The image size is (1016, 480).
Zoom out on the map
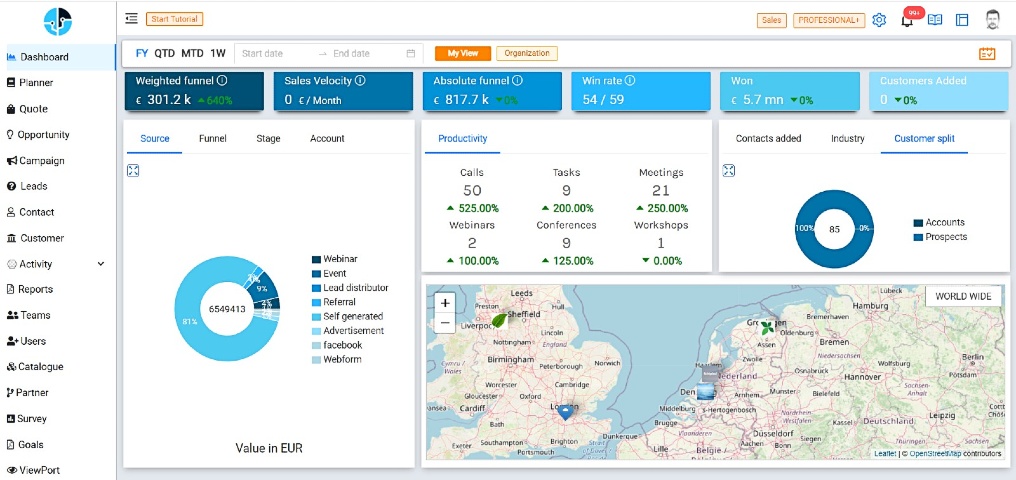point(445,322)
